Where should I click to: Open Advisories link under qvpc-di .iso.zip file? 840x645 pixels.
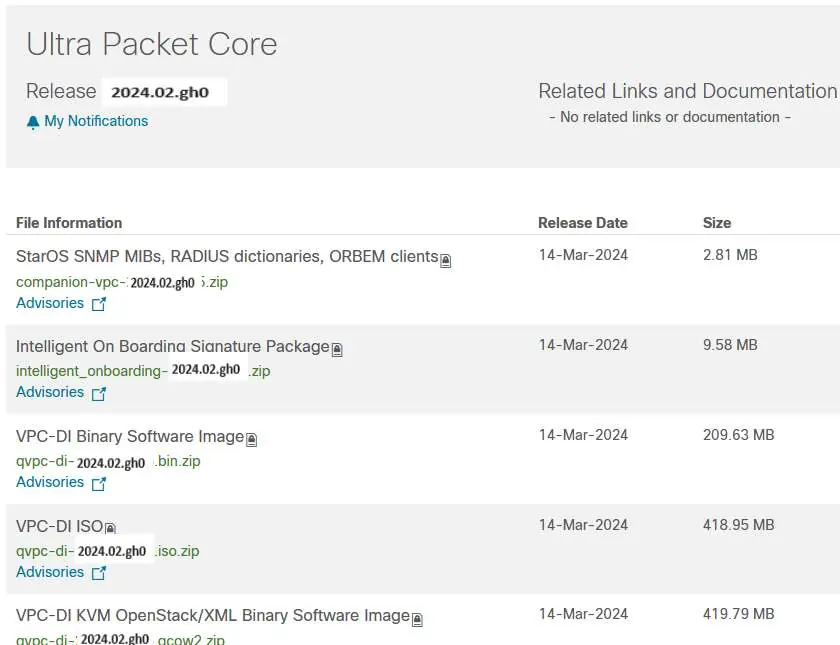[50, 572]
